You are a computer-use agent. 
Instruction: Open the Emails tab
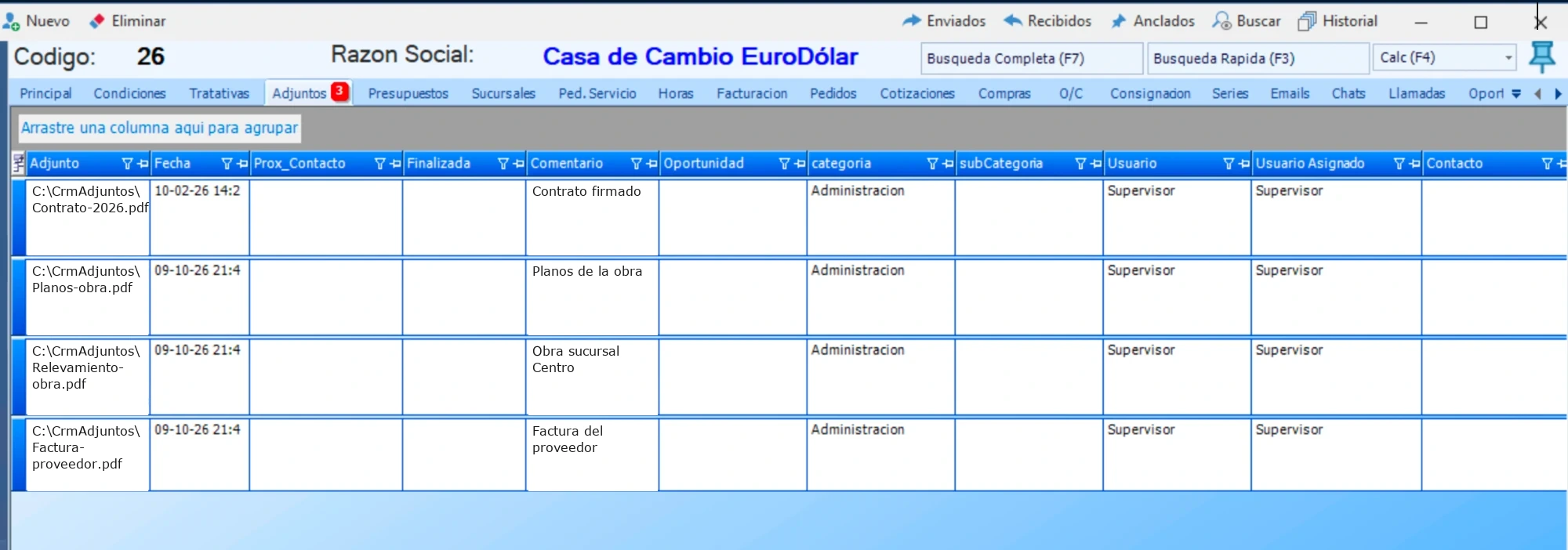pyautogui.click(x=1290, y=93)
